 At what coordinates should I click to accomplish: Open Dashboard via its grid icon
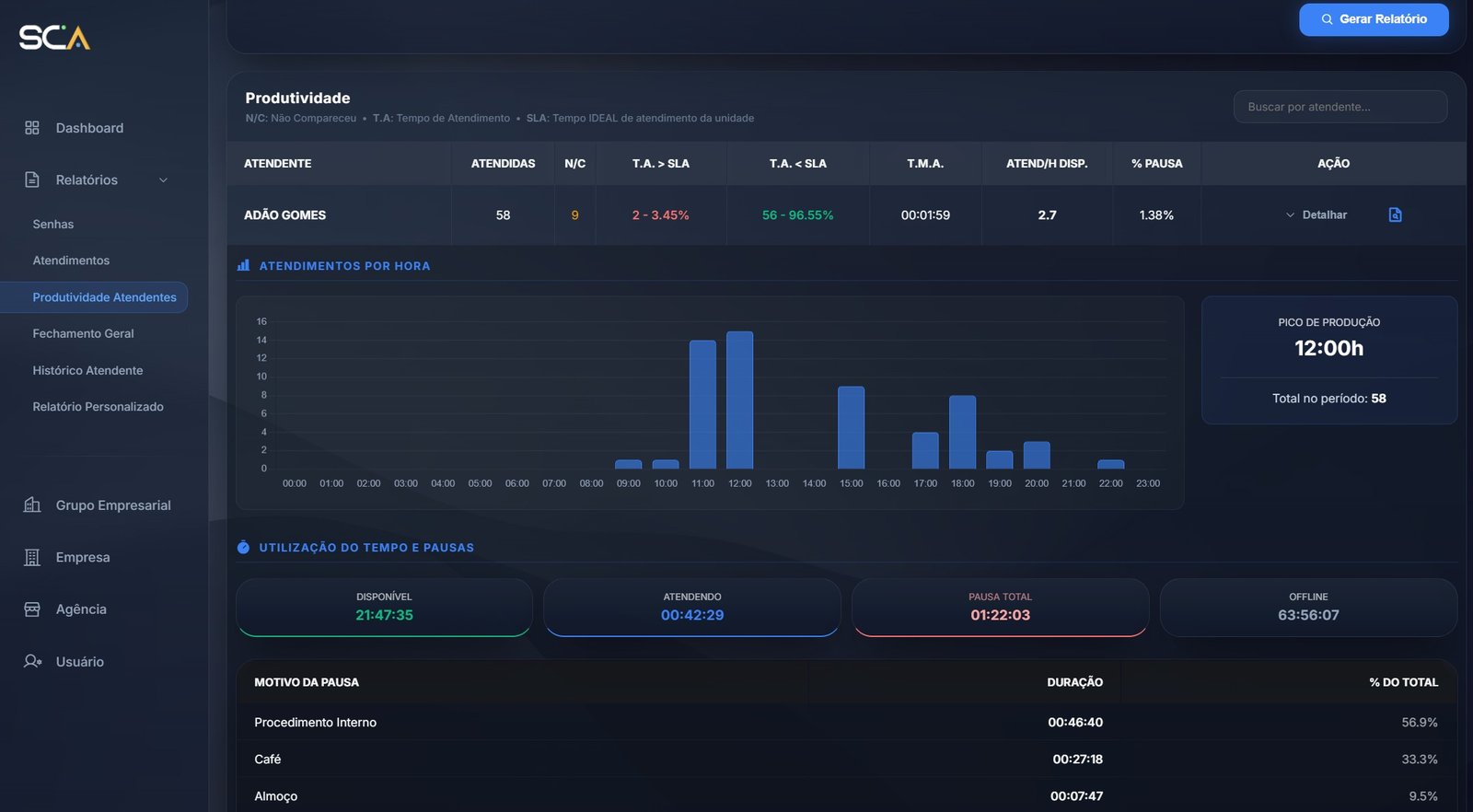pos(32,128)
